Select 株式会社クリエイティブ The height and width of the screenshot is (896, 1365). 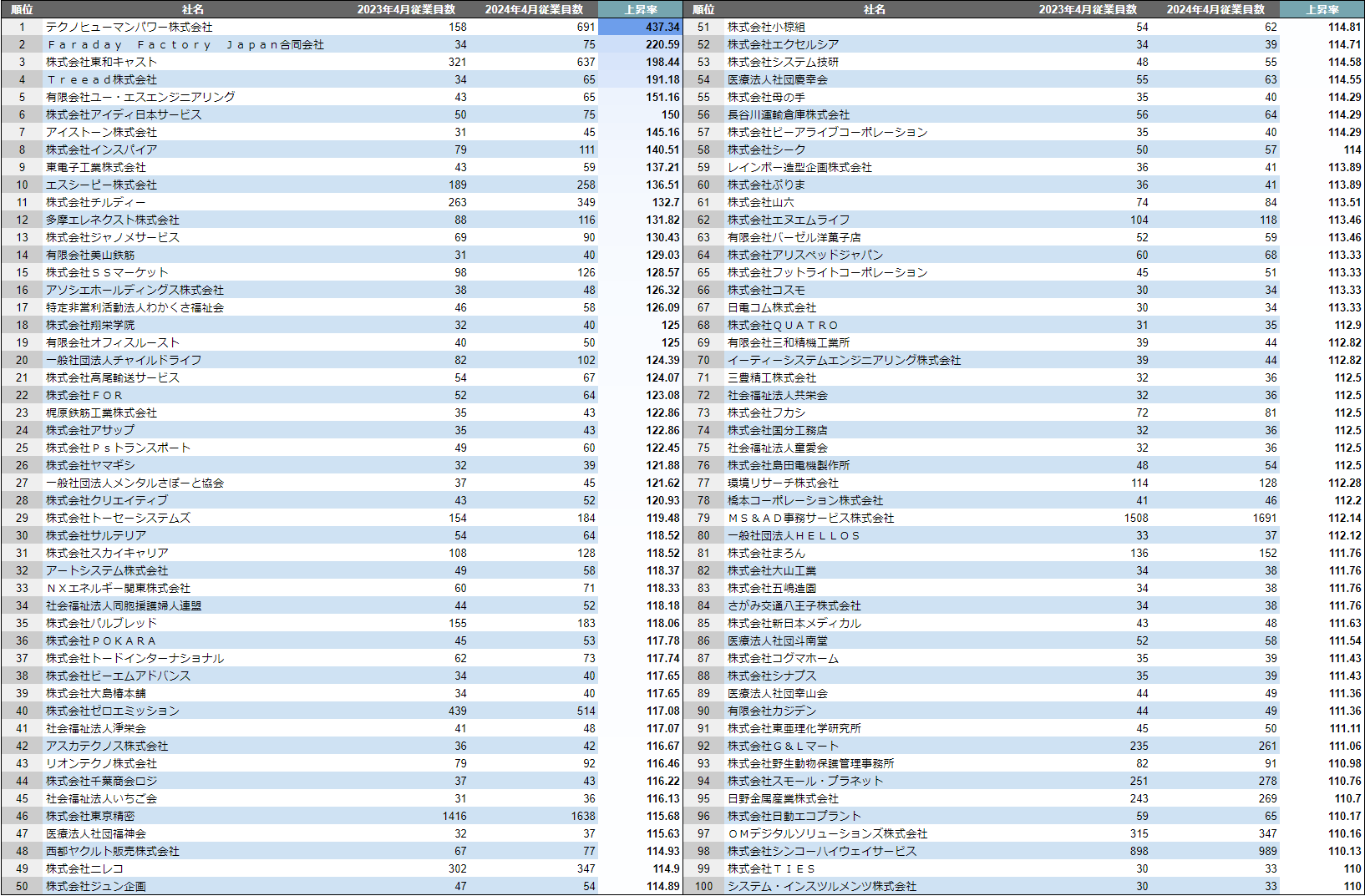[107, 500]
